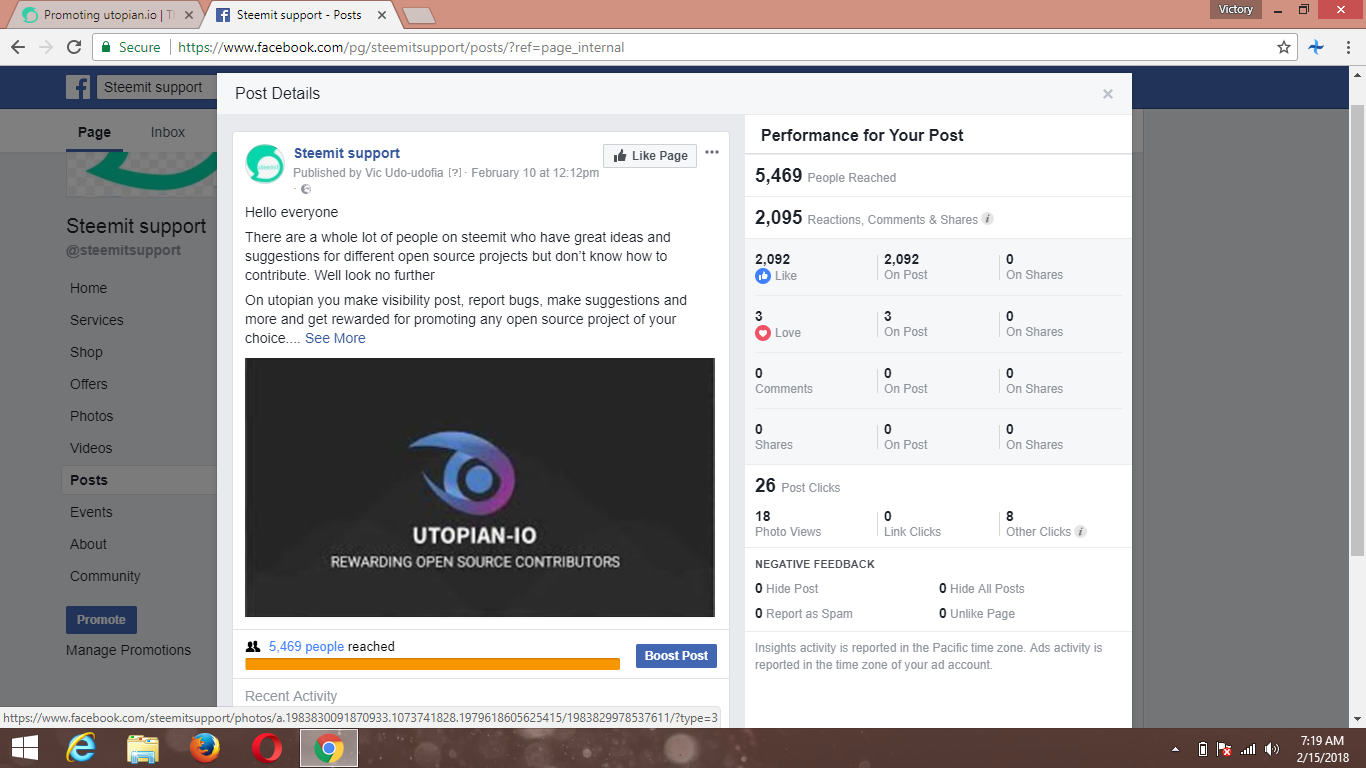The width and height of the screenshot is (1366, 768).
Task: Click the people icon beside 5,469 people reached
Action: pos(253,646)
